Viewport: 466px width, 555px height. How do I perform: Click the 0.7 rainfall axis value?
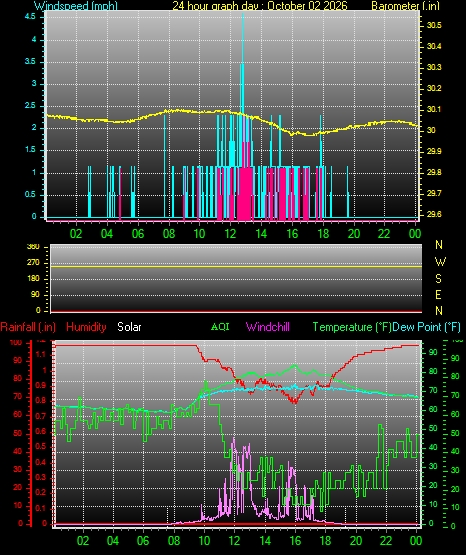(41, 416)
